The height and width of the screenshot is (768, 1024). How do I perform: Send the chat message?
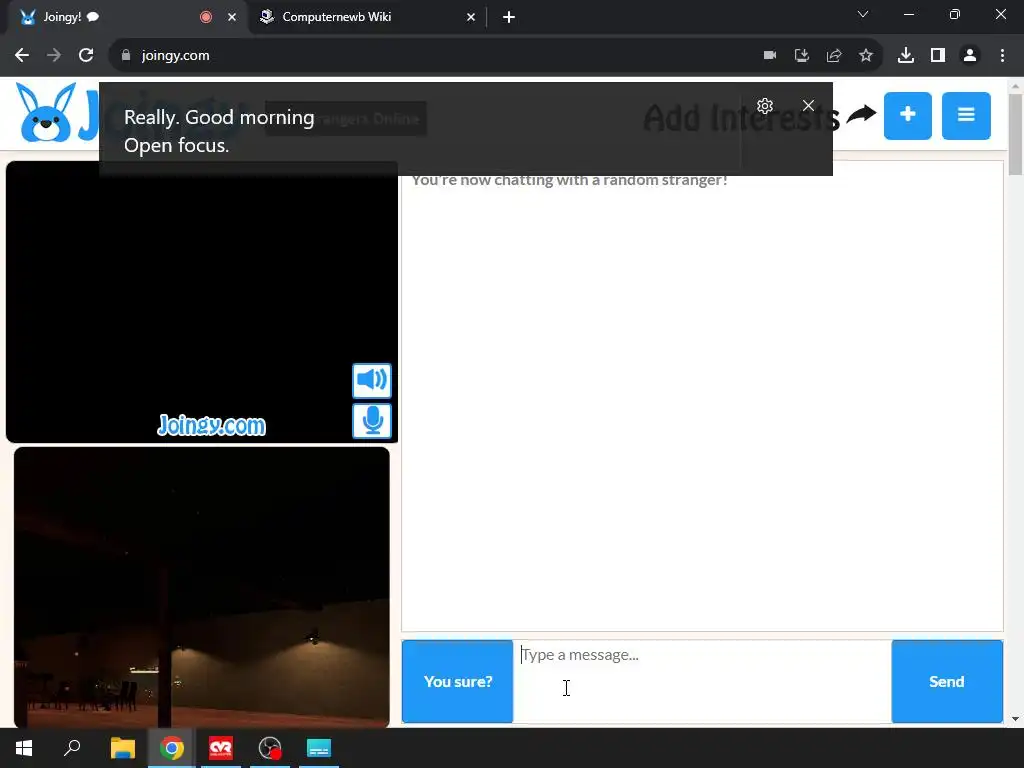947,681
